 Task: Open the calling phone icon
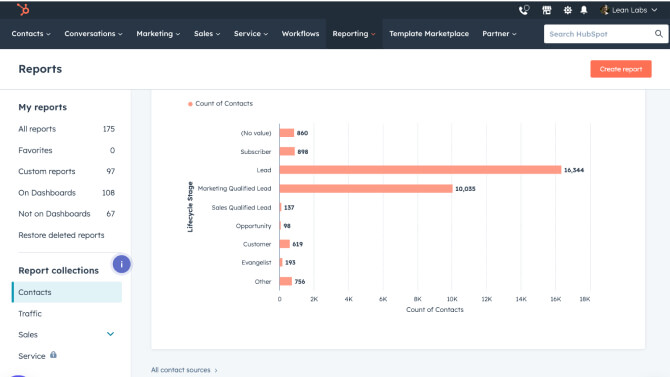[524, 10]
